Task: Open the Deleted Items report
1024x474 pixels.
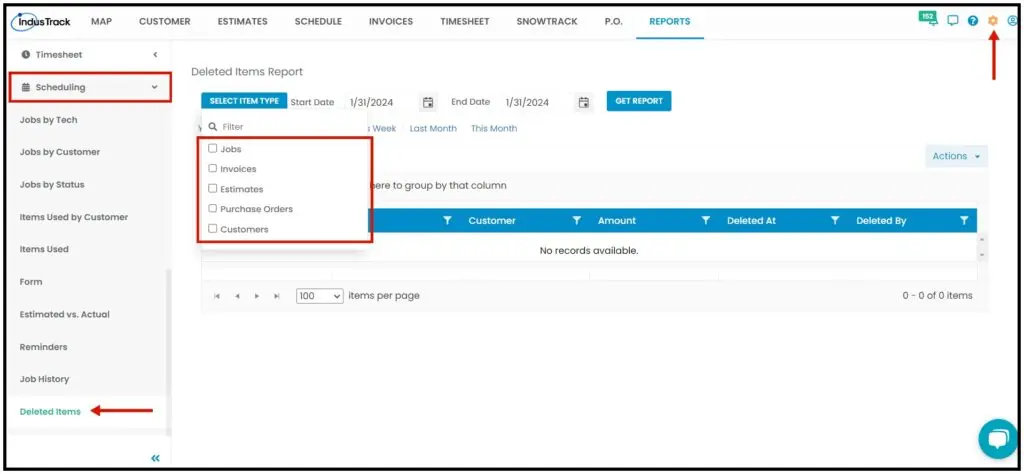Action: [x=50, y=412]
